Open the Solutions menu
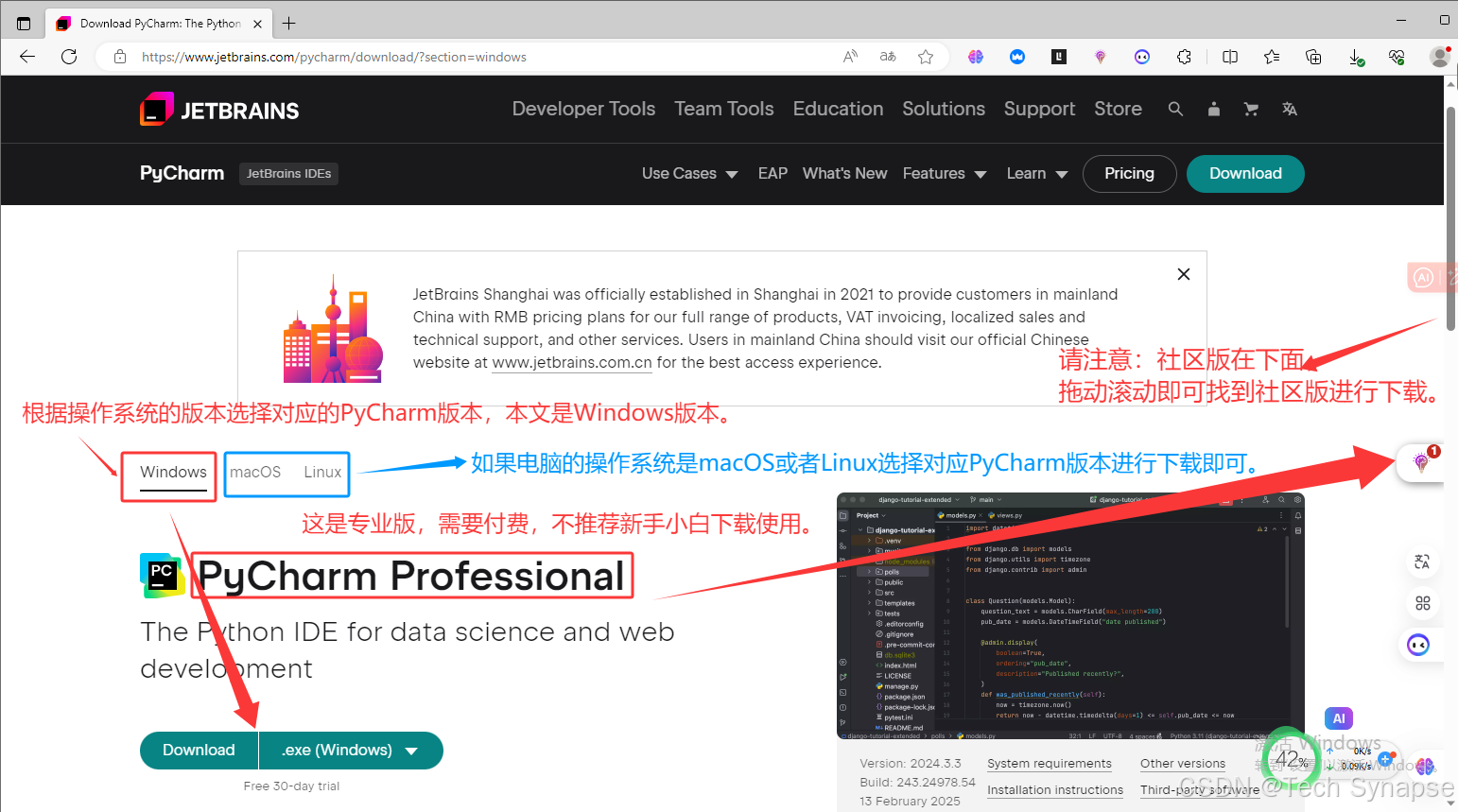1458x812 pixels. click(944, 109)
